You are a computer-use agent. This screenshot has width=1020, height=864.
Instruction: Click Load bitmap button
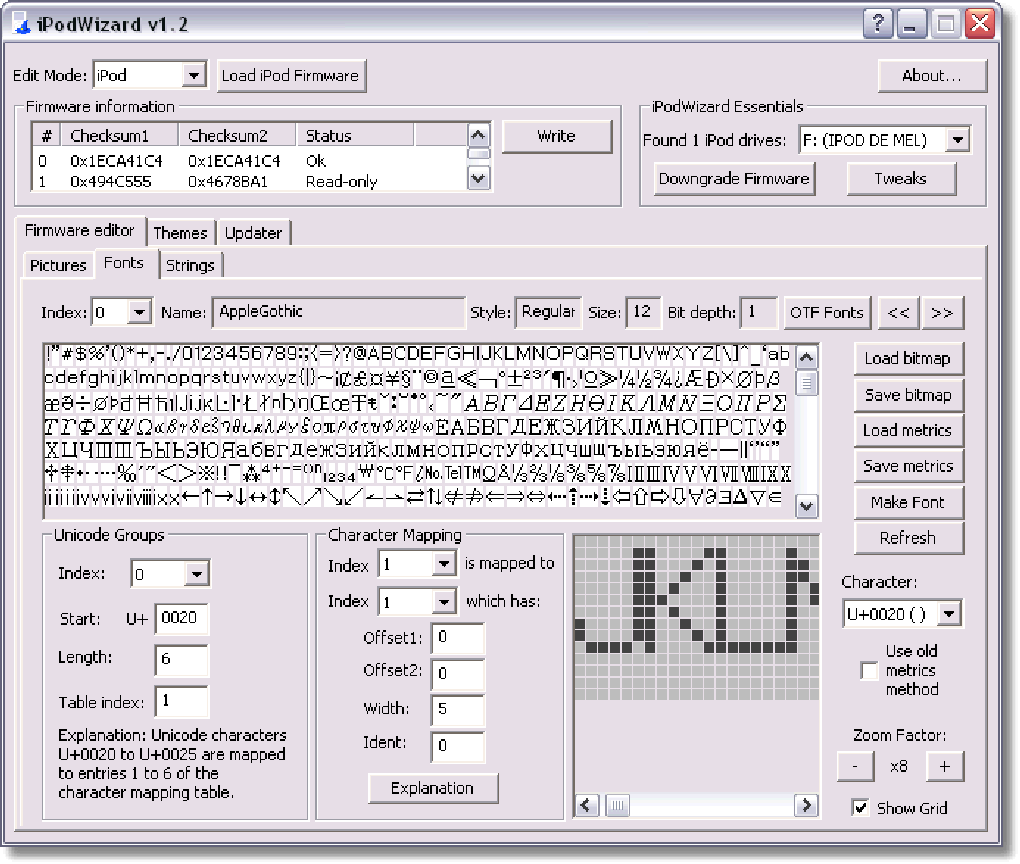[x=908, y=358]
